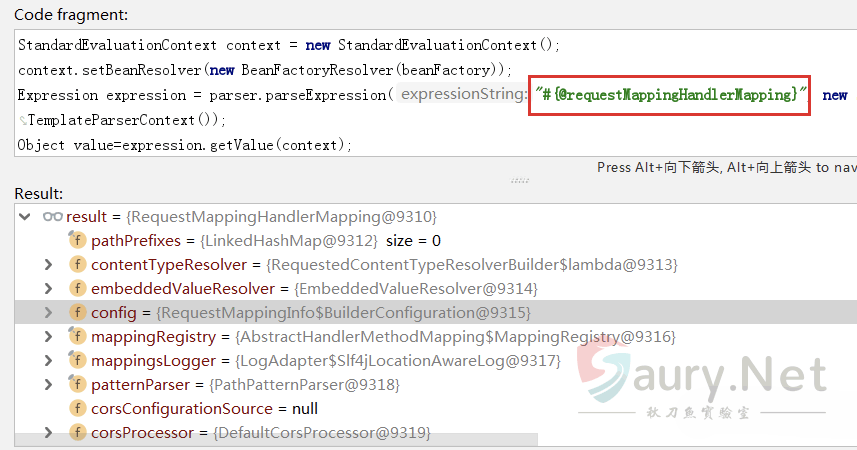Image resolution: width=857 pixels, height=450 pixels.
Task: Collapse the result root node
Action: pyautogui.click(x=25, y=216)
